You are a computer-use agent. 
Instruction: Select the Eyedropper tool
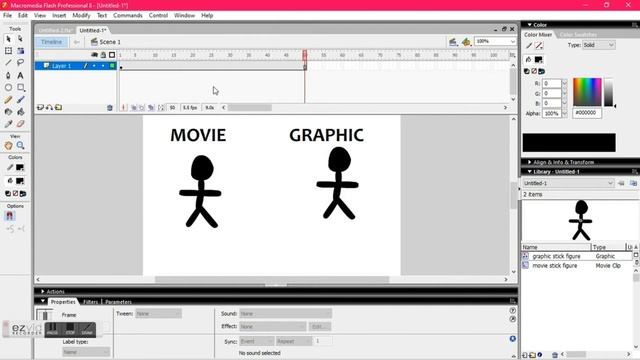point(8,124)
